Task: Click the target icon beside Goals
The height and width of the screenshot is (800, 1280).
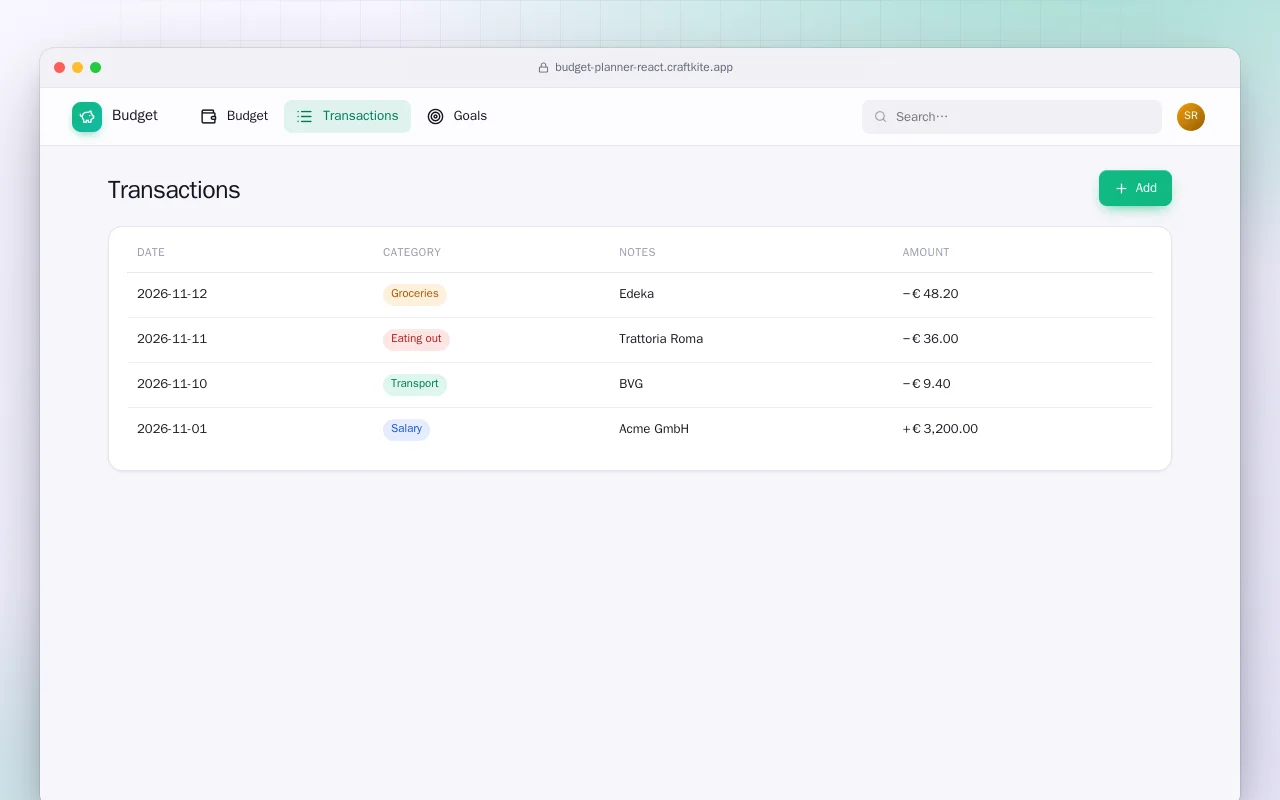Action: coord(435,116)
